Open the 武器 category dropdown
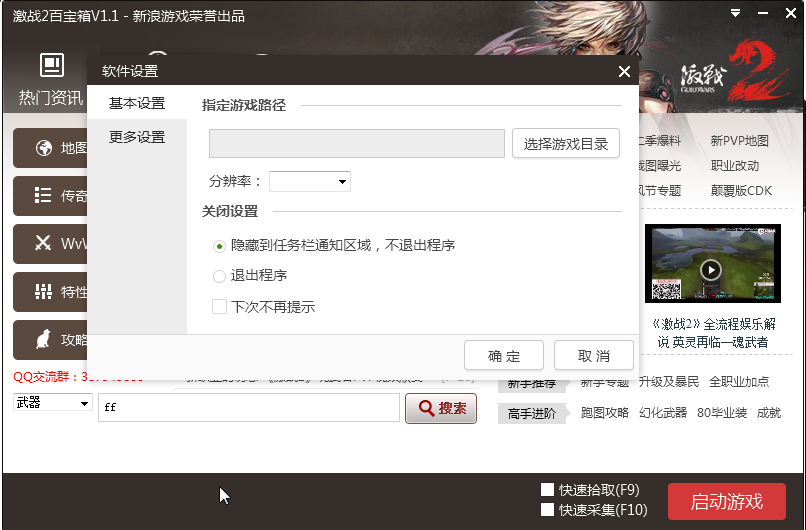 [x=52, y=403]
